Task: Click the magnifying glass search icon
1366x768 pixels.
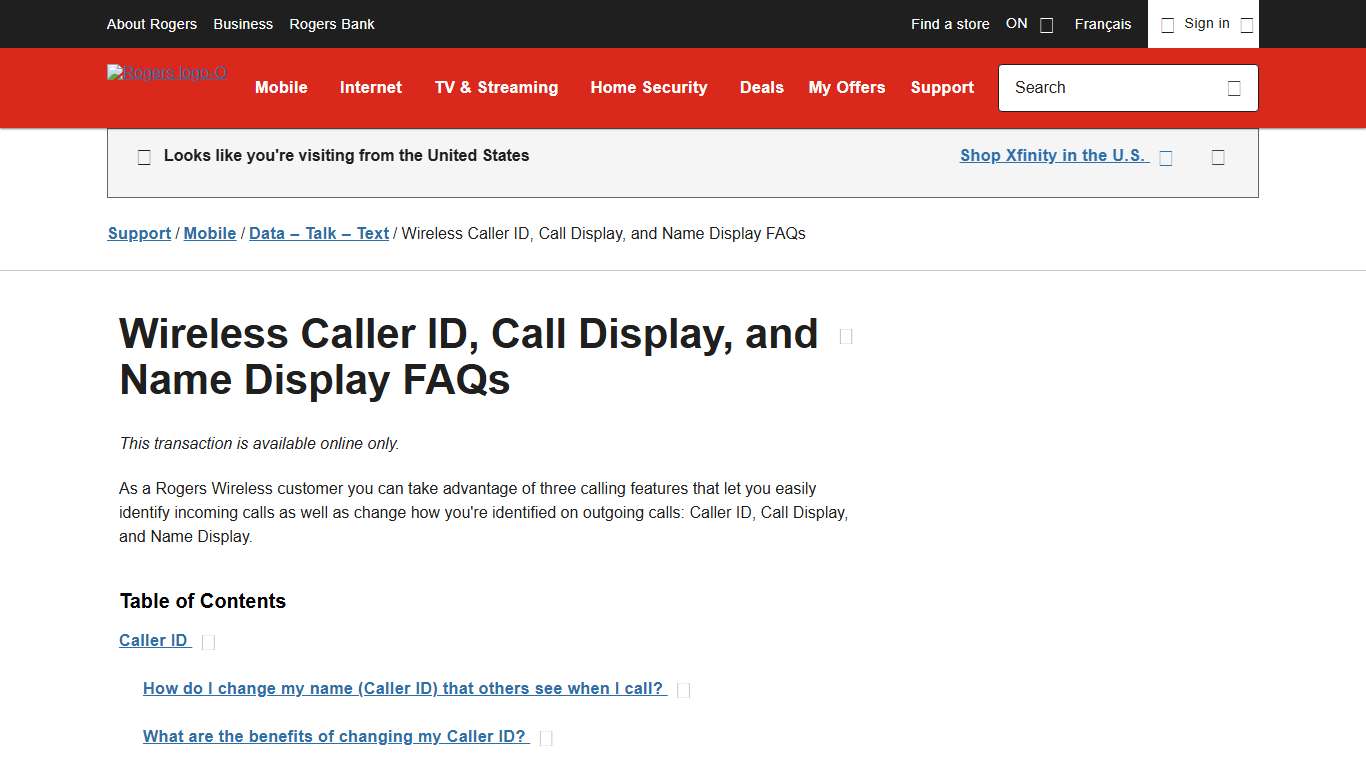Action: point(1234,88)
